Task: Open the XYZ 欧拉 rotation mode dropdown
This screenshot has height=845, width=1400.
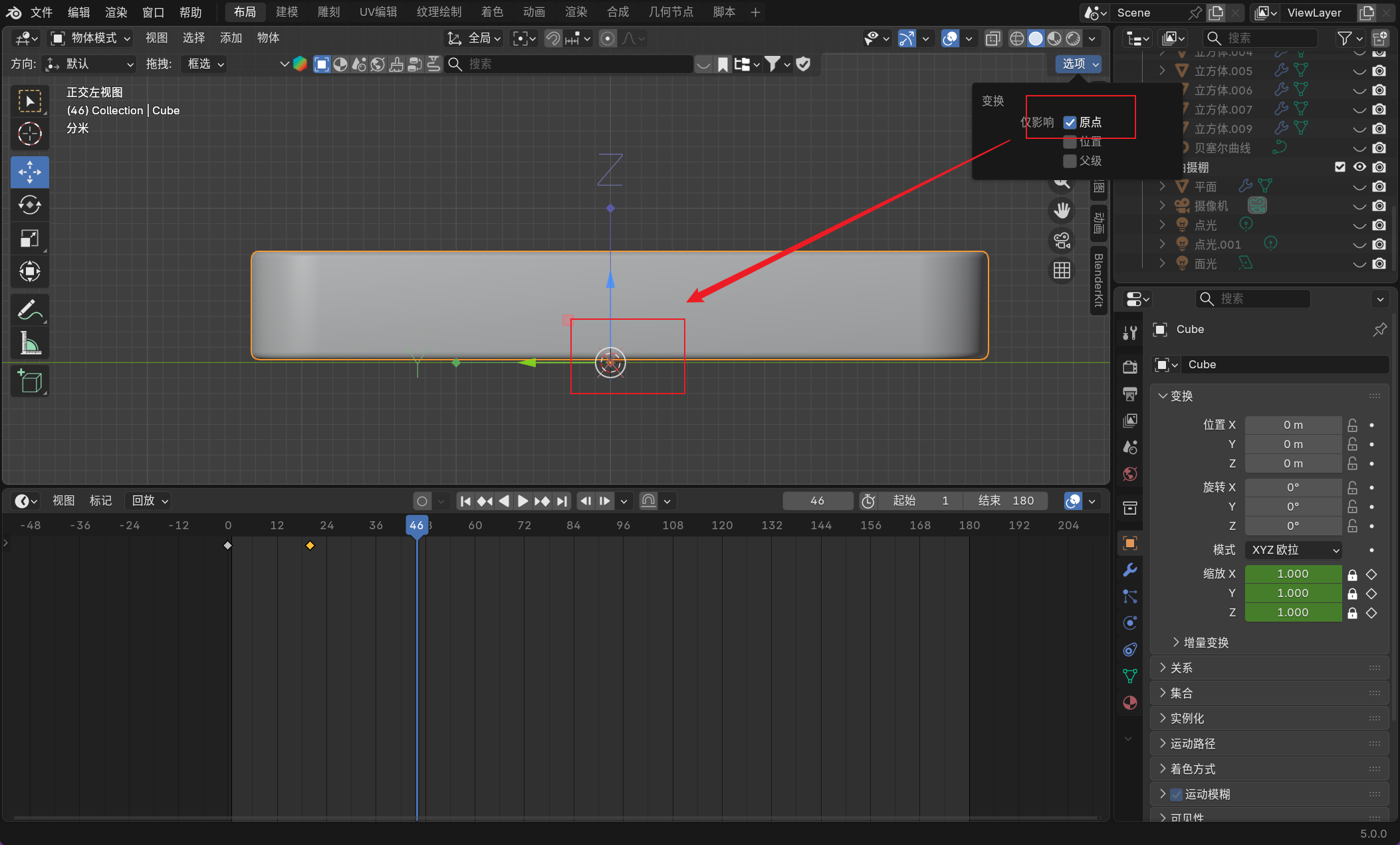Action: (1294, 550)
